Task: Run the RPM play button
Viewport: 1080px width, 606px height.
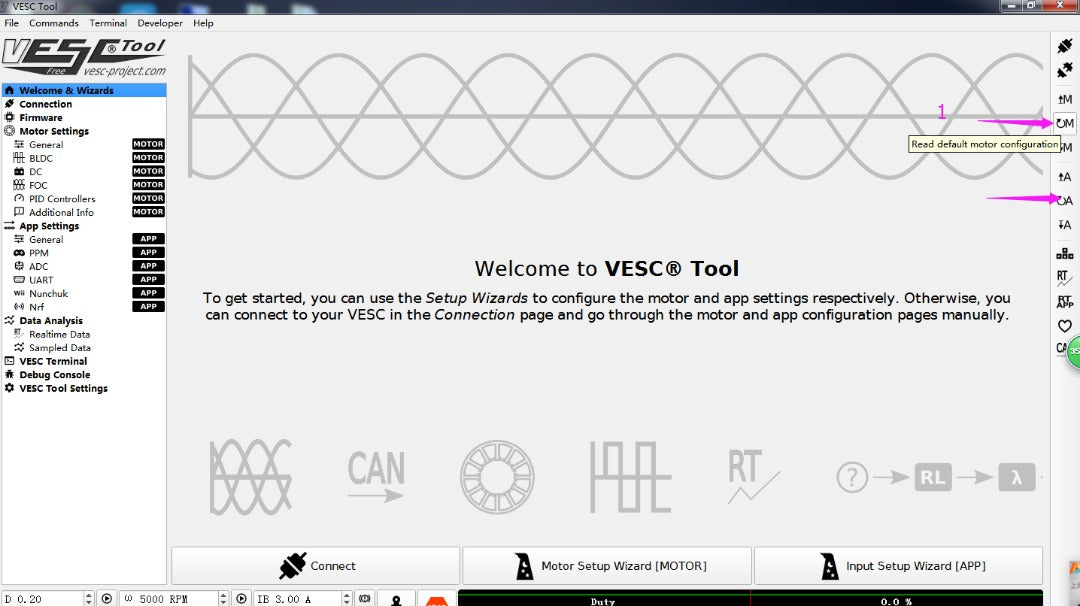Action: (242, 598)
